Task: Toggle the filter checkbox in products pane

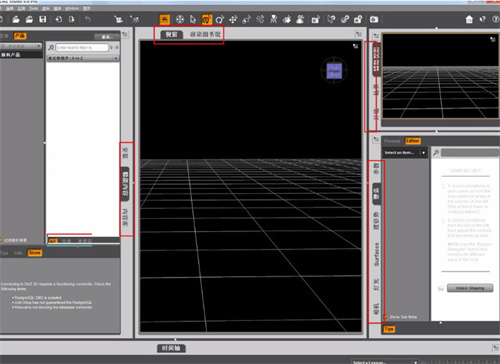Action: (1, 240)
